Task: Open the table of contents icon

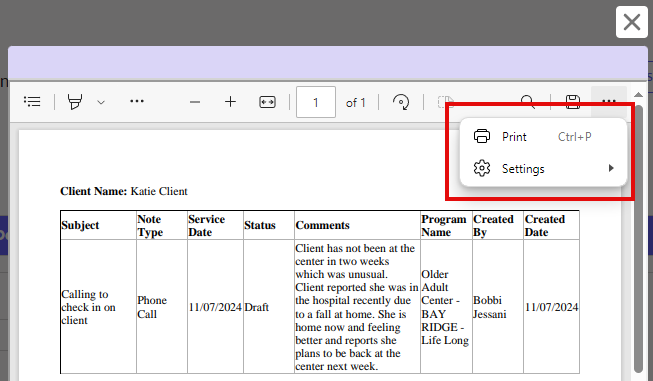Action: click(x=32, y=102)
